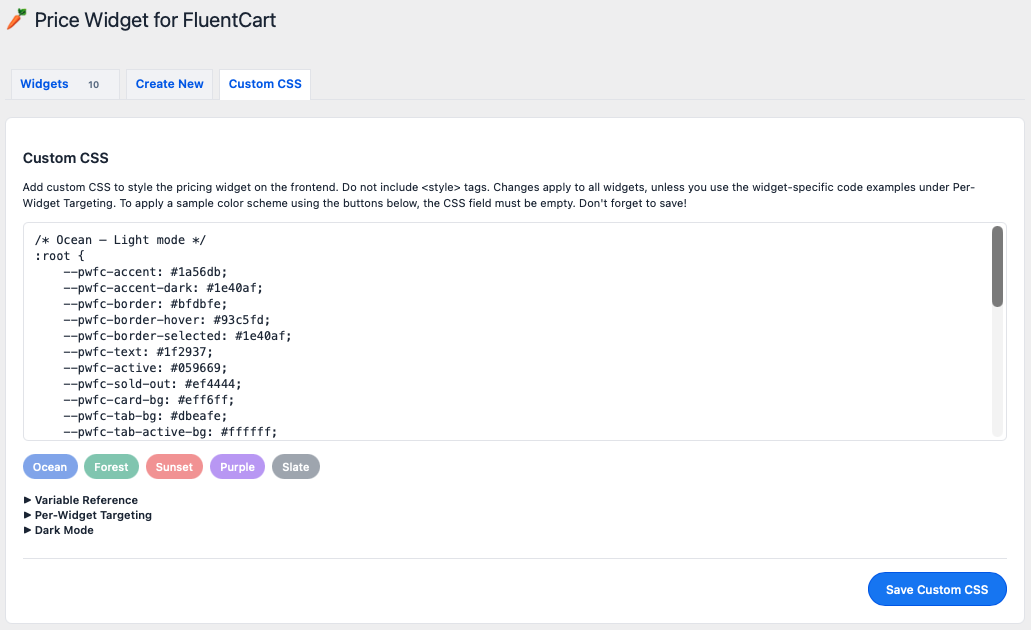Click the Custom CSS section heading
The width and height of the screenshot is (1031, 630).
[66, 158]
